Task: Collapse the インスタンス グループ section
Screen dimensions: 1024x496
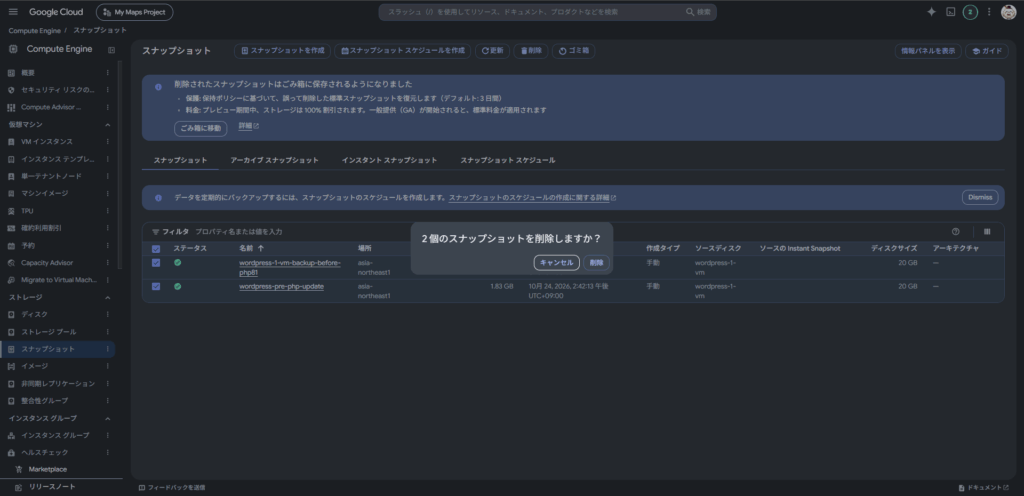Action: (108, 418)
